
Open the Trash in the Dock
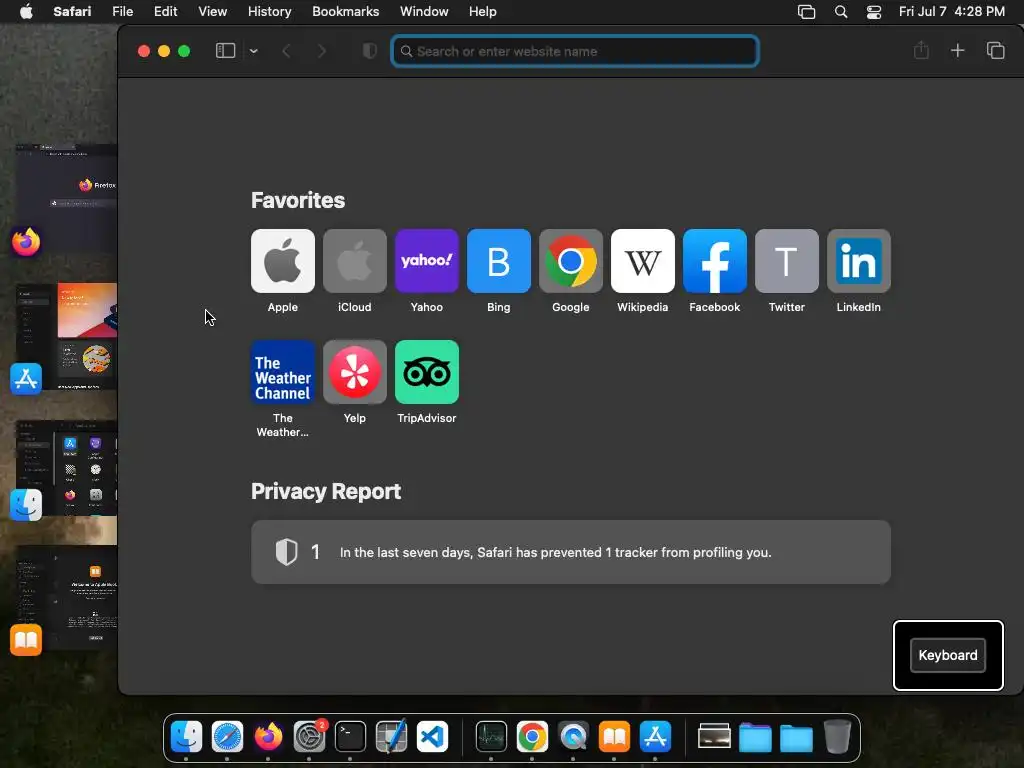coord(837,737)
